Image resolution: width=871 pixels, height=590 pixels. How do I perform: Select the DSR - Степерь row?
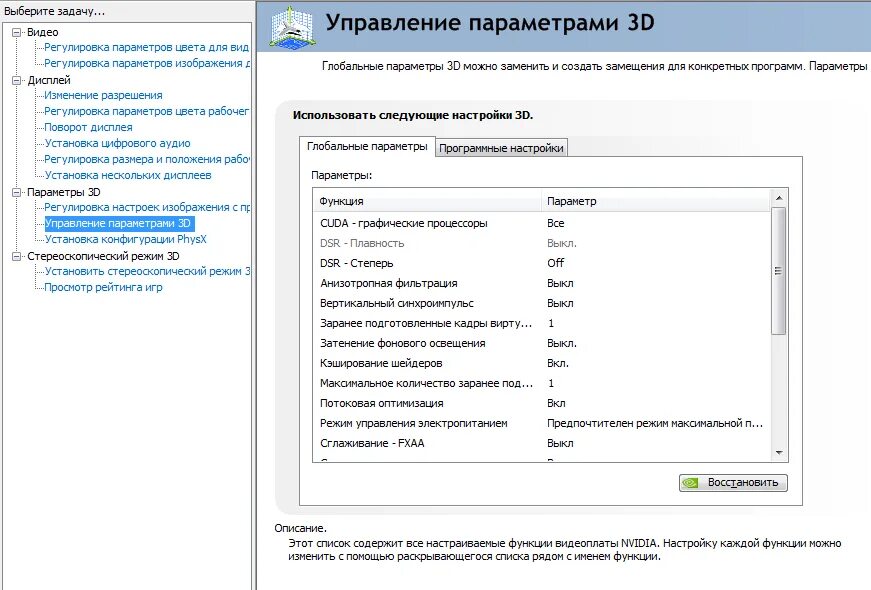542,263
